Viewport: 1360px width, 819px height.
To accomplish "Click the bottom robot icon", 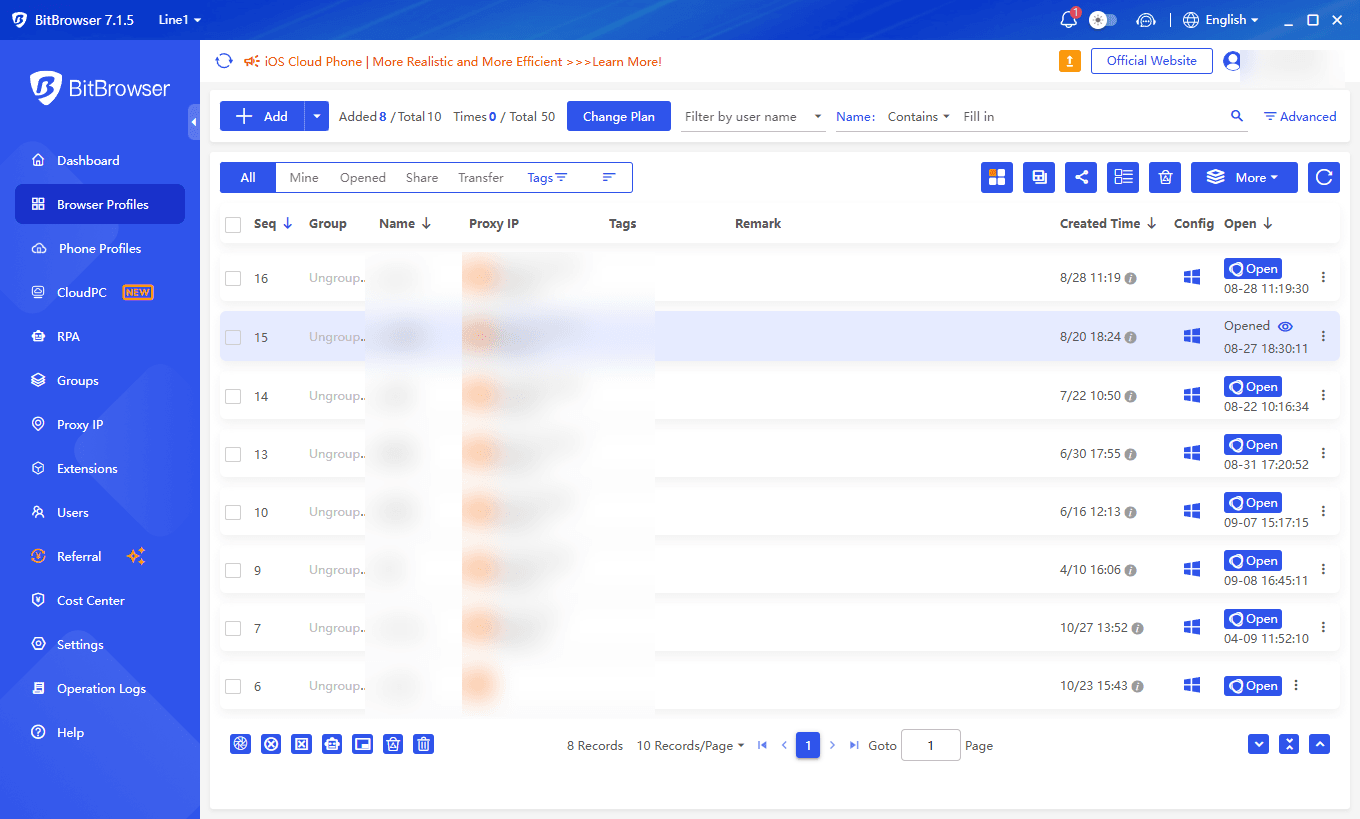I will 332,744.
